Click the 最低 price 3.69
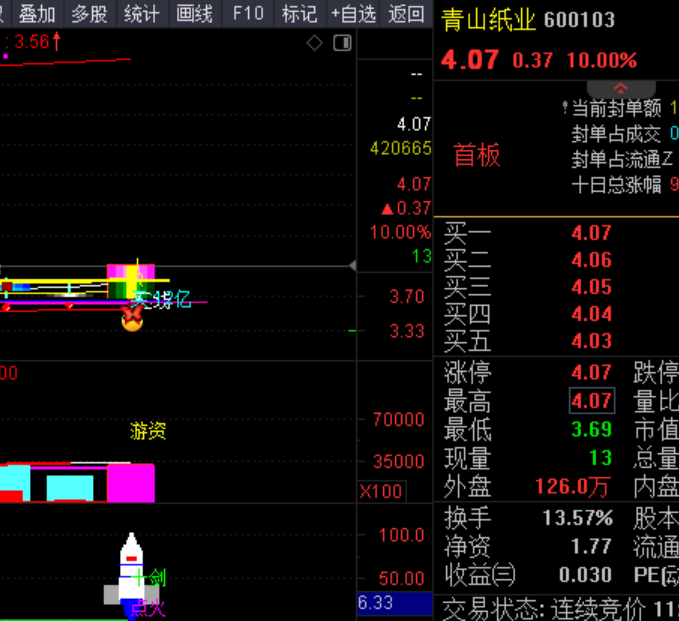The image size is (679, 621). pyautogui.click(x=592, y=429)
